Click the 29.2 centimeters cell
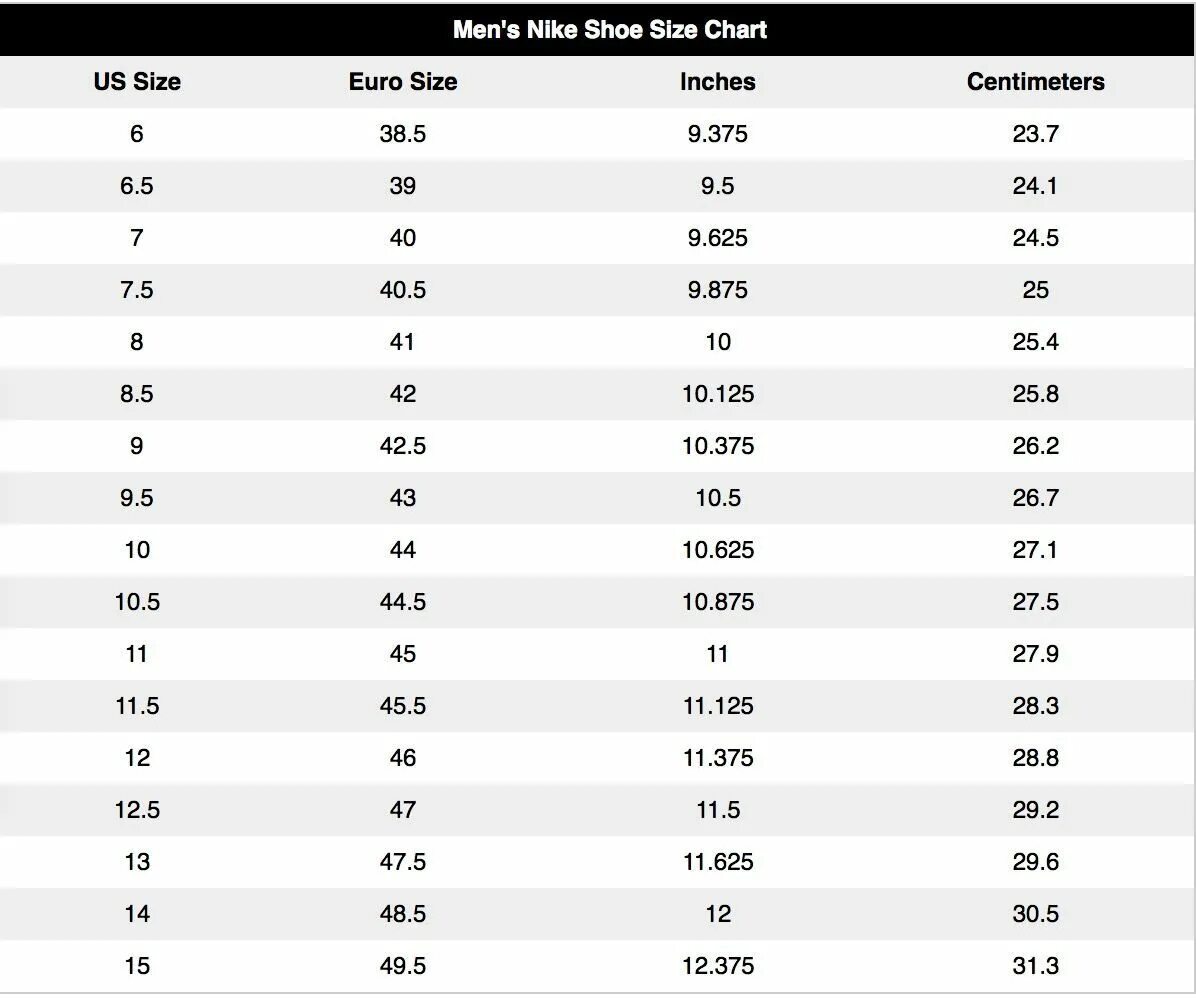This screenshot has width=1196, height=998. coord(1035,810)
